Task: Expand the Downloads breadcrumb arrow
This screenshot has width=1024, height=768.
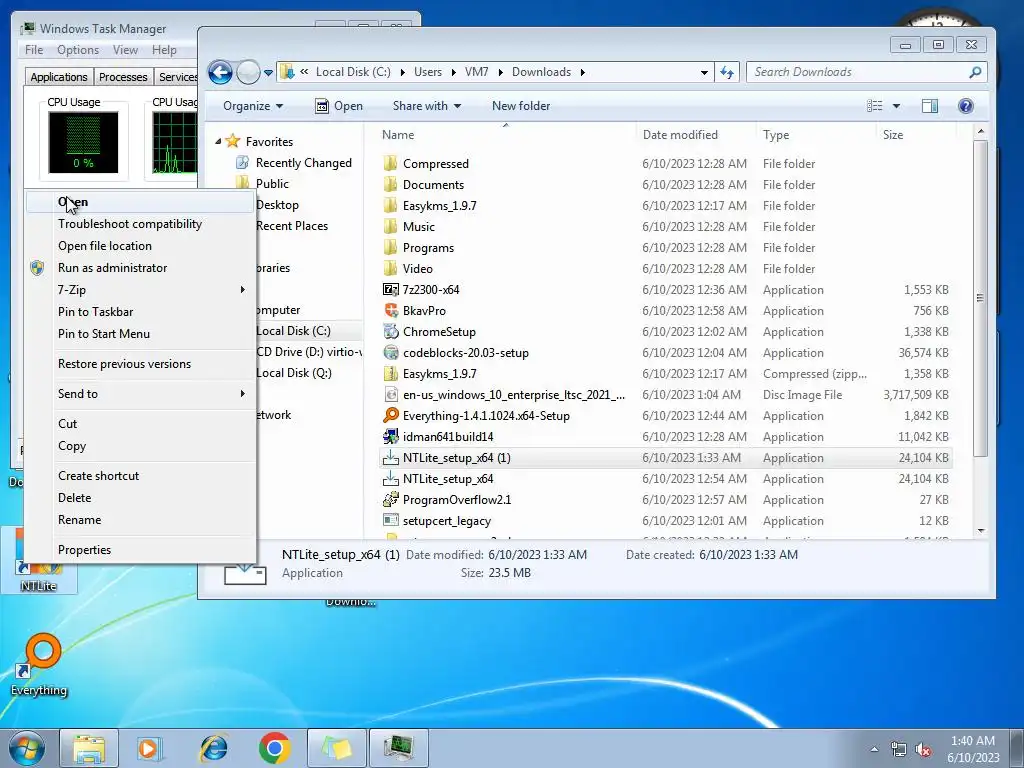Action: click(582, 72)
